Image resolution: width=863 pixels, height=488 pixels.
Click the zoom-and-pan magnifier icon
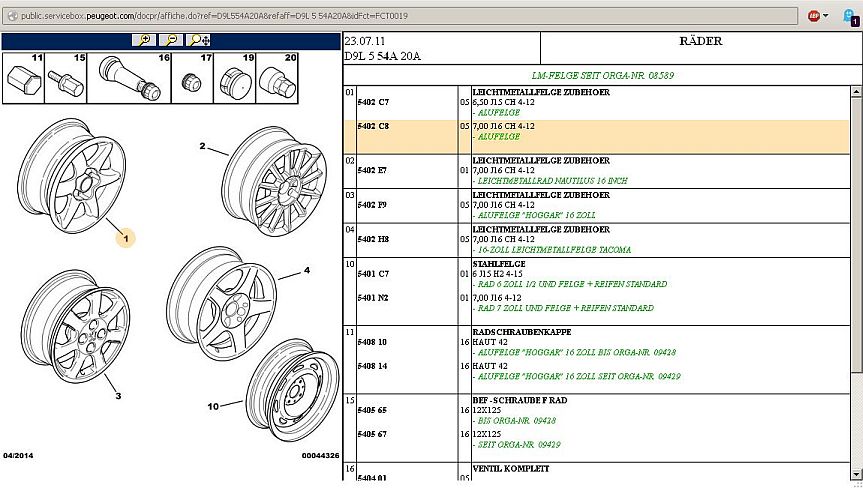coord(198,40)
